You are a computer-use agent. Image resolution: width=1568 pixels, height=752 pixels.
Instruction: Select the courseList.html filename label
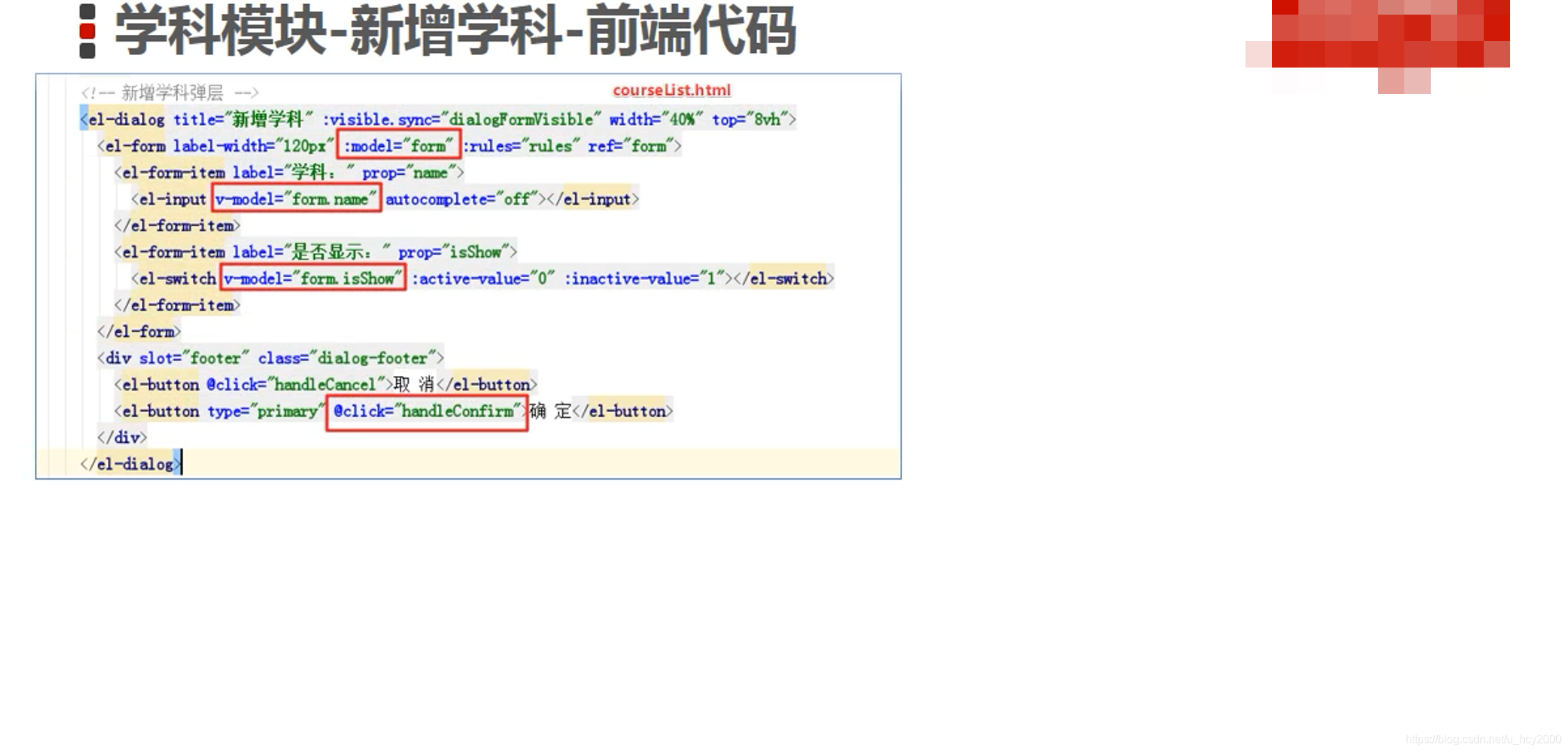tap(672, 91)
